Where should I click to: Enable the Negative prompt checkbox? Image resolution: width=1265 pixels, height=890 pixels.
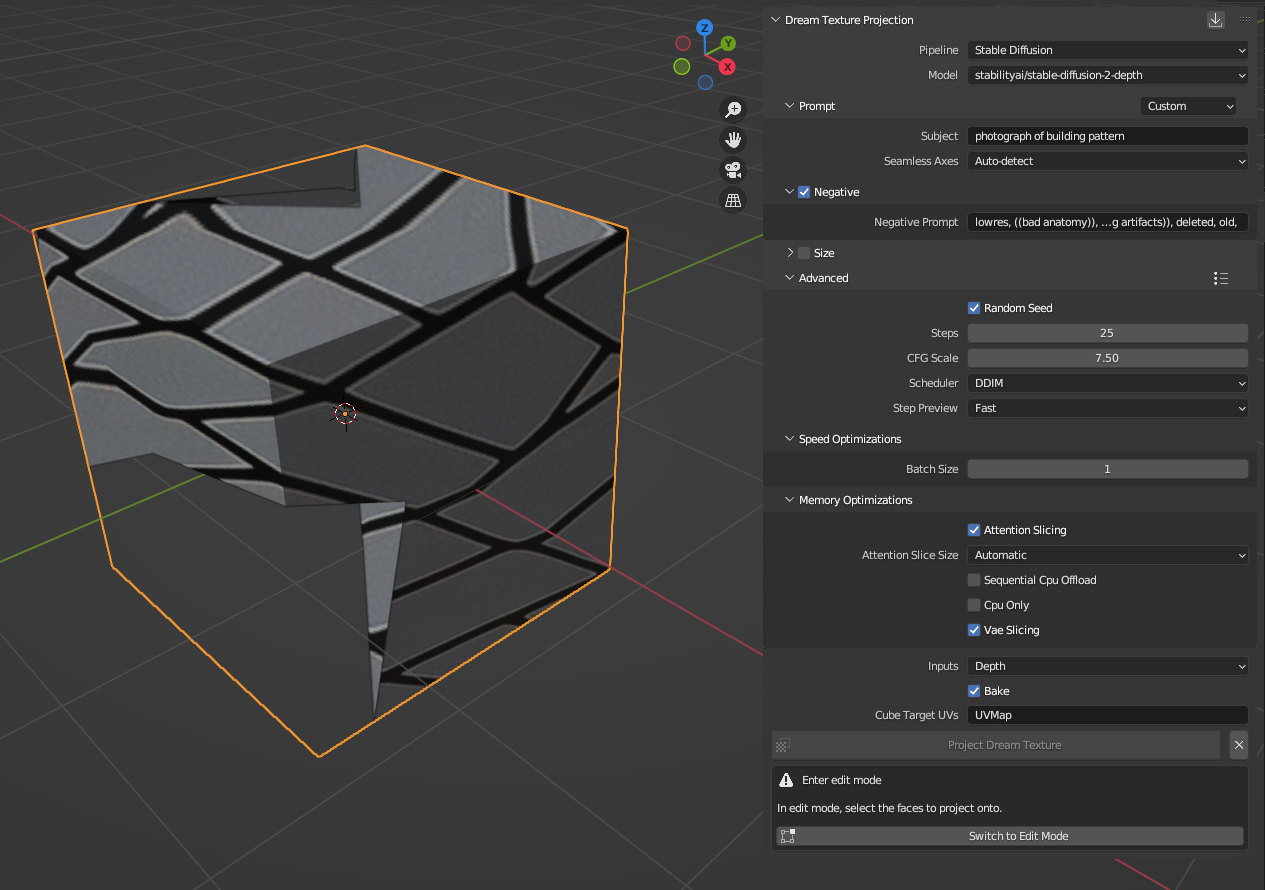tap(804, 192)
